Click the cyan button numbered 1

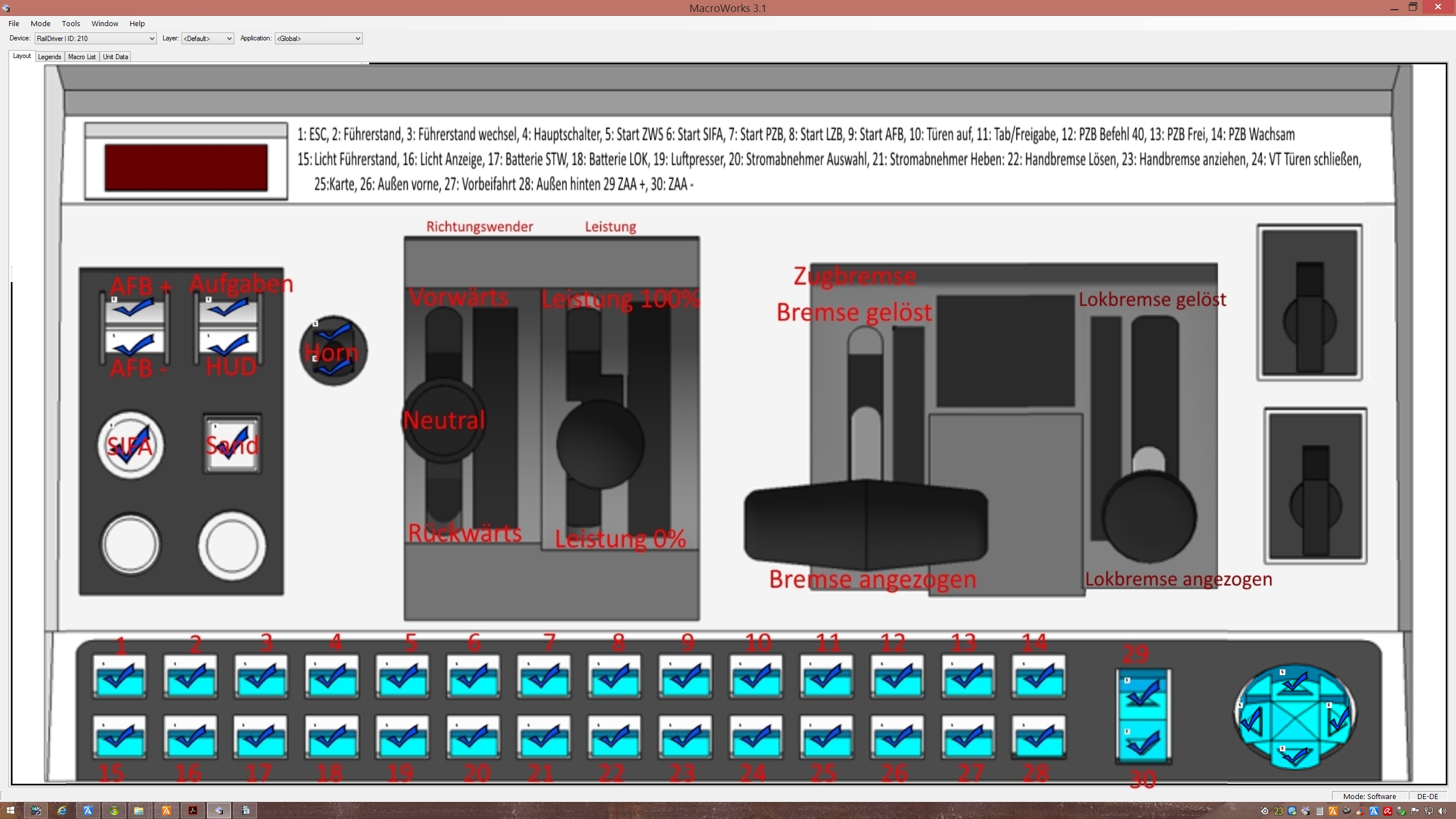pyautogui.click(x=120, y=677)
